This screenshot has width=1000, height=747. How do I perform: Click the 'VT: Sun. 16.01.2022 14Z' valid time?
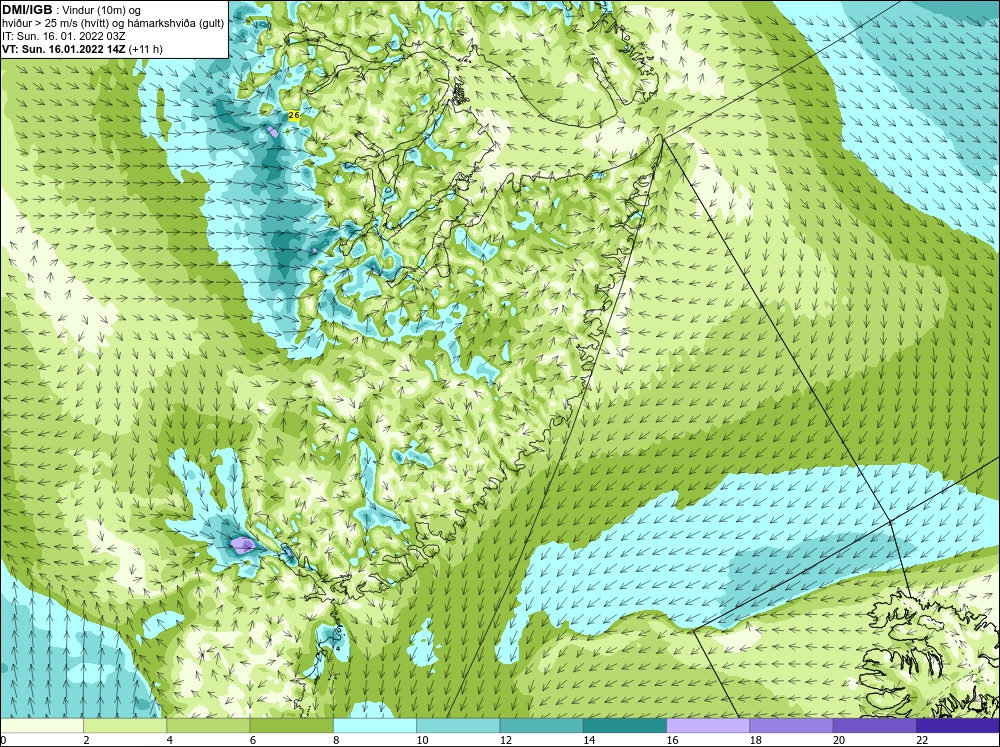tap(64, 49)
